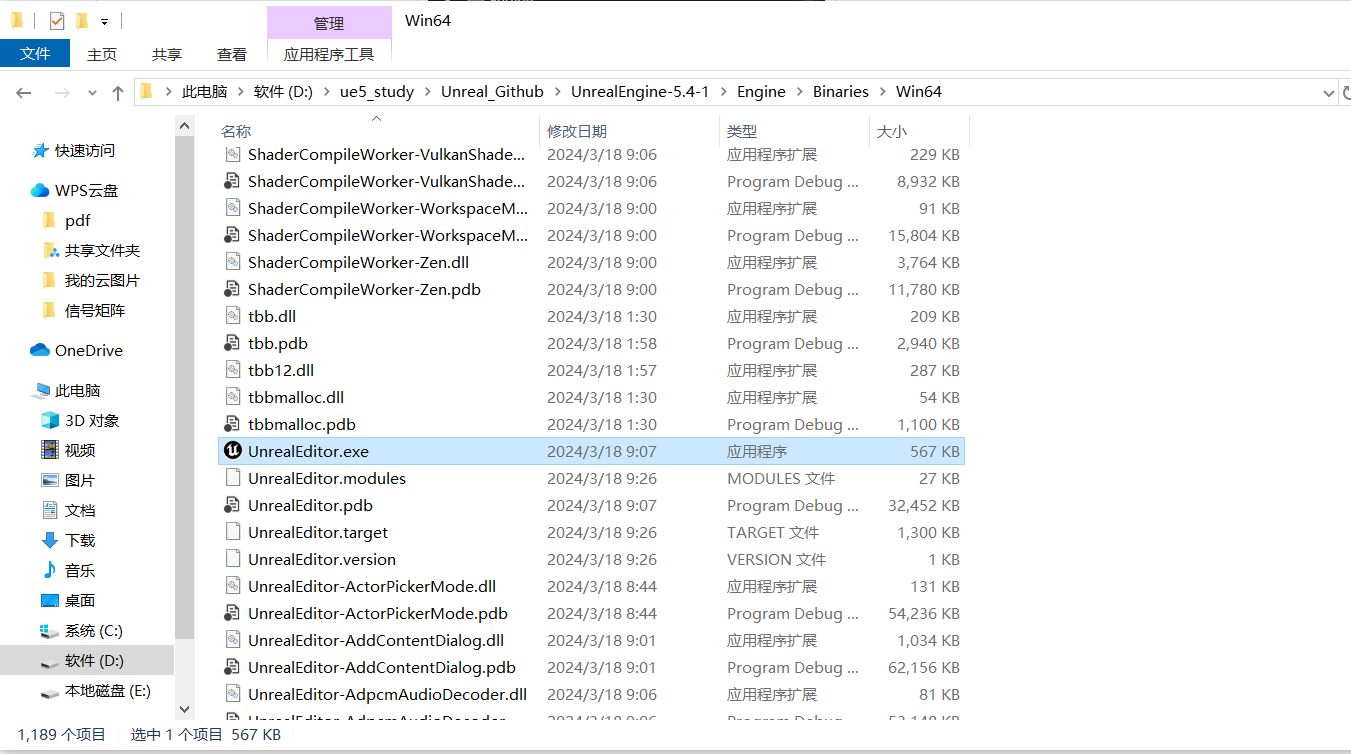Screen dimensions: 1351x754
Task: Go up one folder level arrow
Action: (x=118, y=92)
